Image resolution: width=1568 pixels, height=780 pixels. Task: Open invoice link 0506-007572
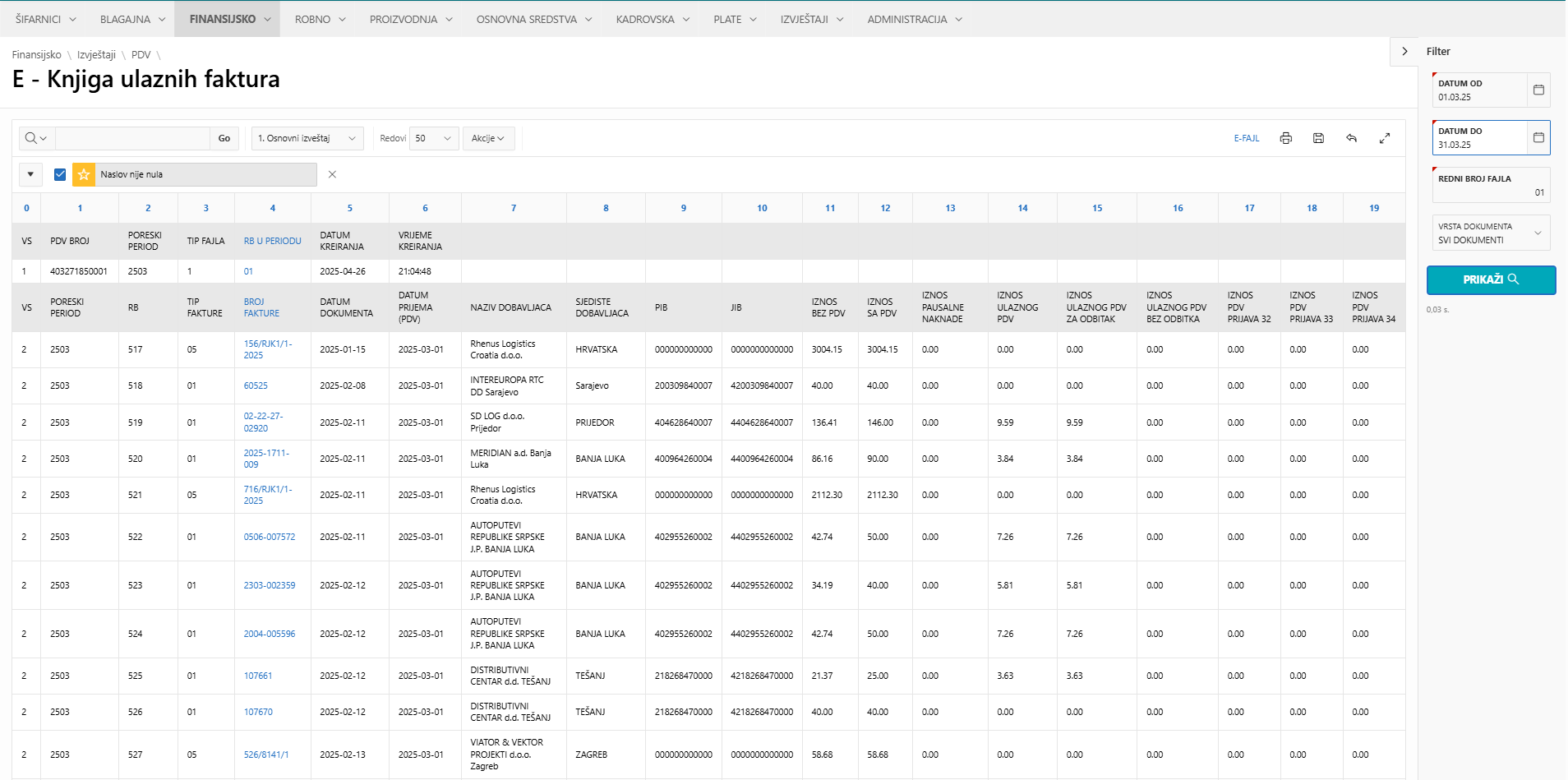coord(269,537)
